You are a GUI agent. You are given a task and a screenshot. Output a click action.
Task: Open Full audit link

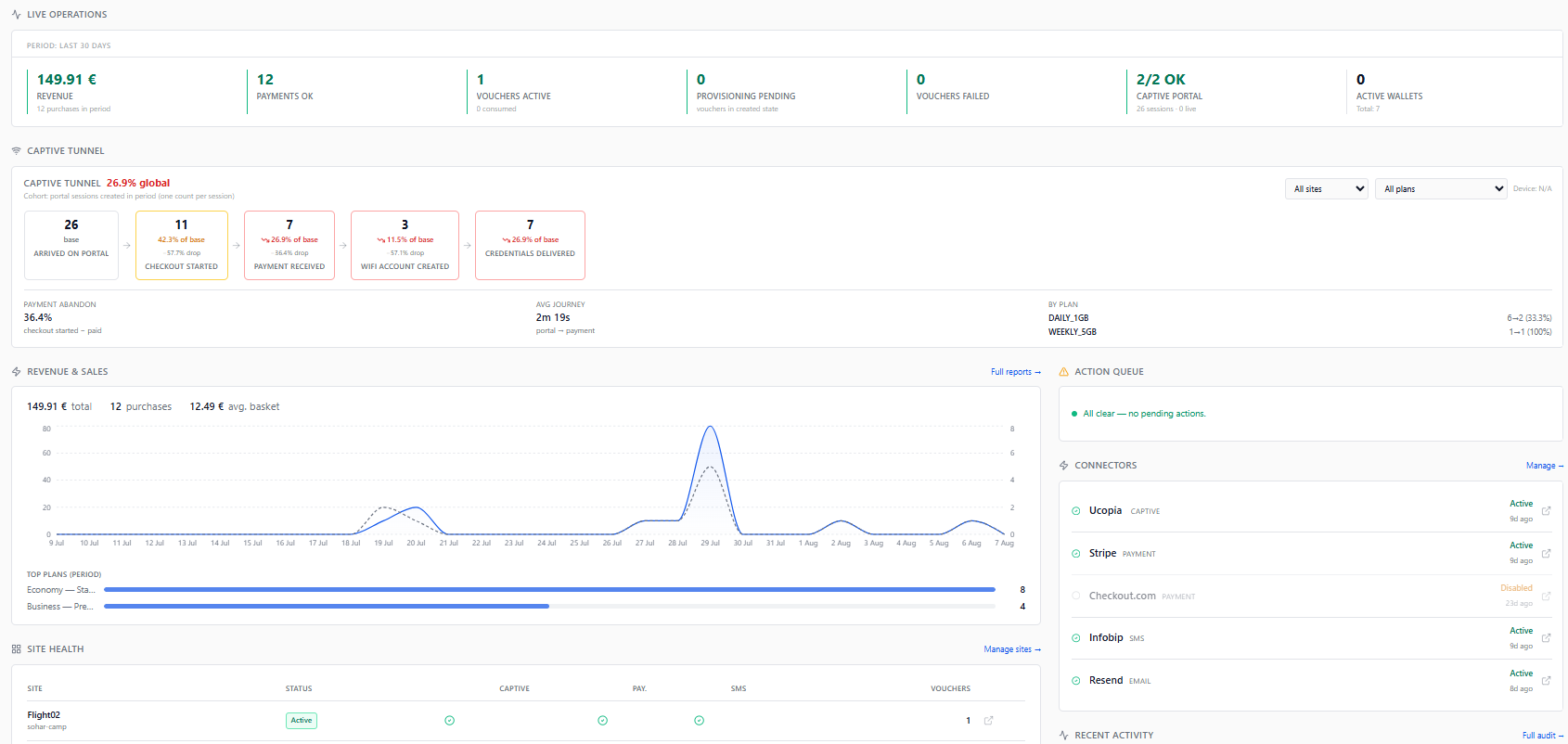pyautogui.click(x=1543, y=736)
